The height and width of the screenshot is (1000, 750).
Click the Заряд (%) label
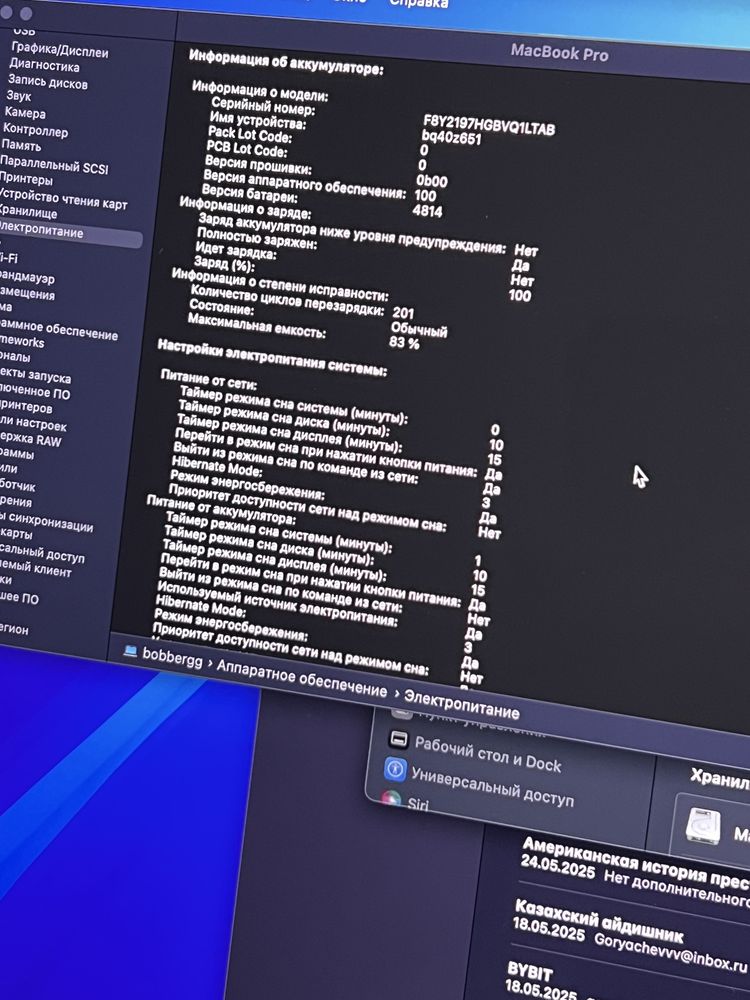(224, 263)
